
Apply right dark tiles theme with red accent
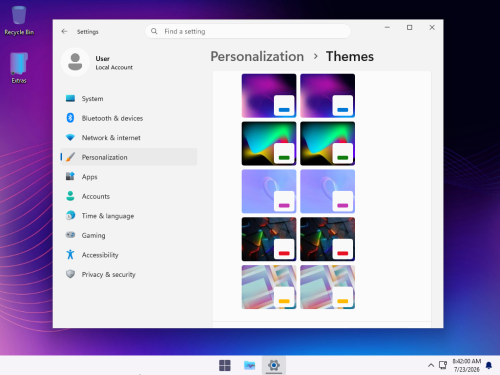(x=327, y=239)
